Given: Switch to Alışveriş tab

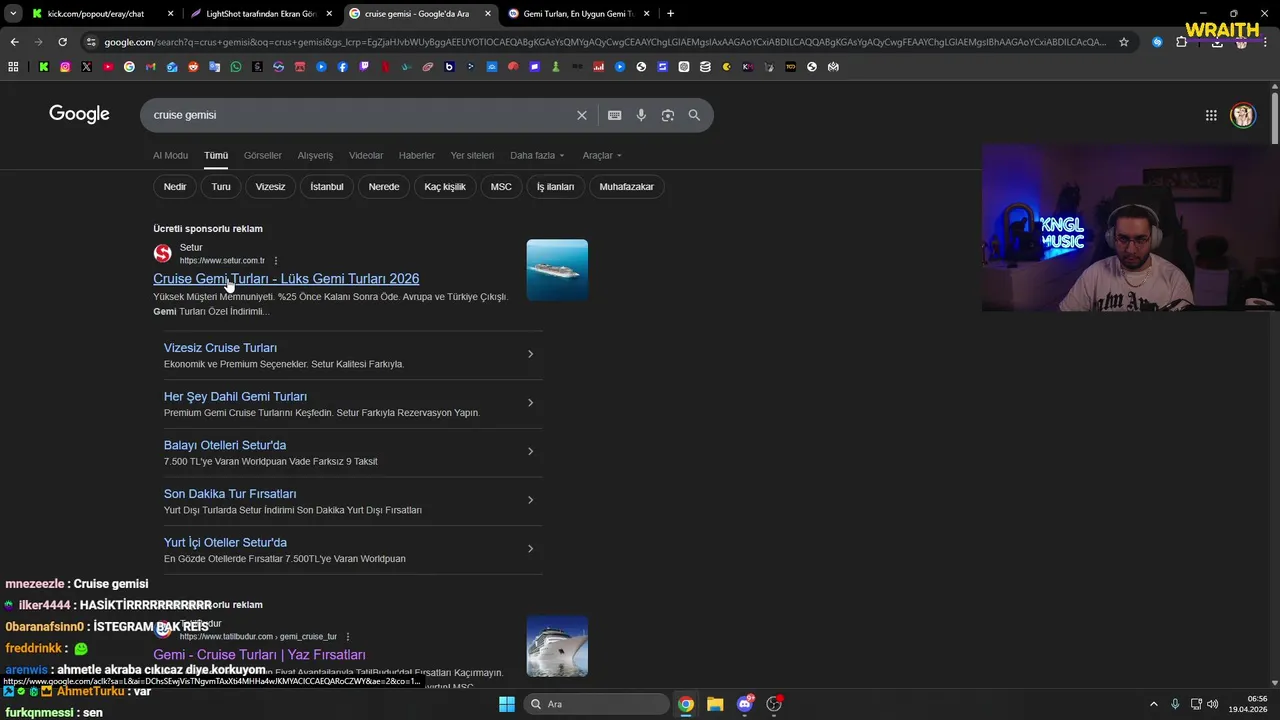Looking at the screenshot, I should pyautogui.click(x=315, y=156).
